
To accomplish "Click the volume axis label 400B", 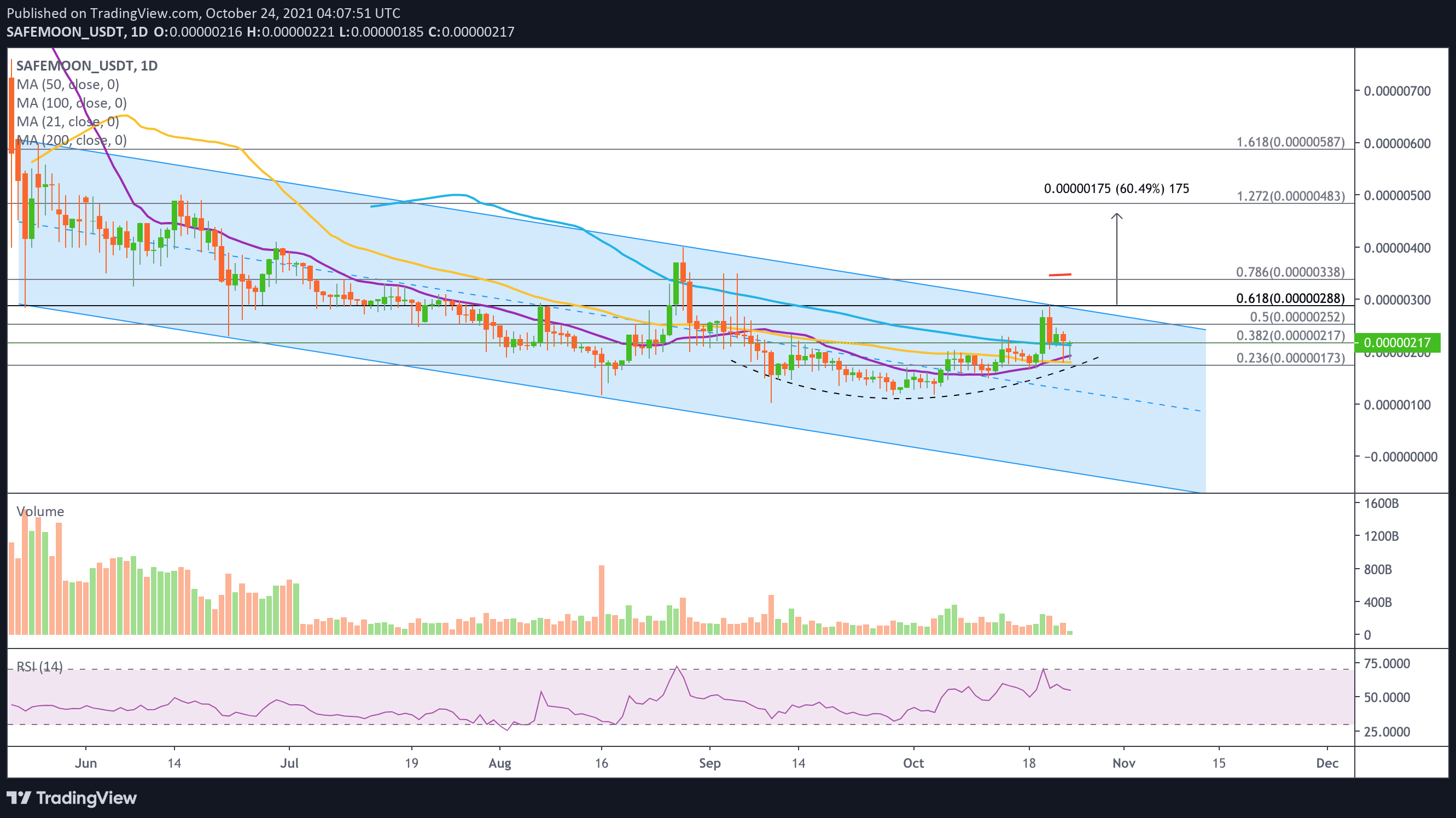I will point(1378,602).
